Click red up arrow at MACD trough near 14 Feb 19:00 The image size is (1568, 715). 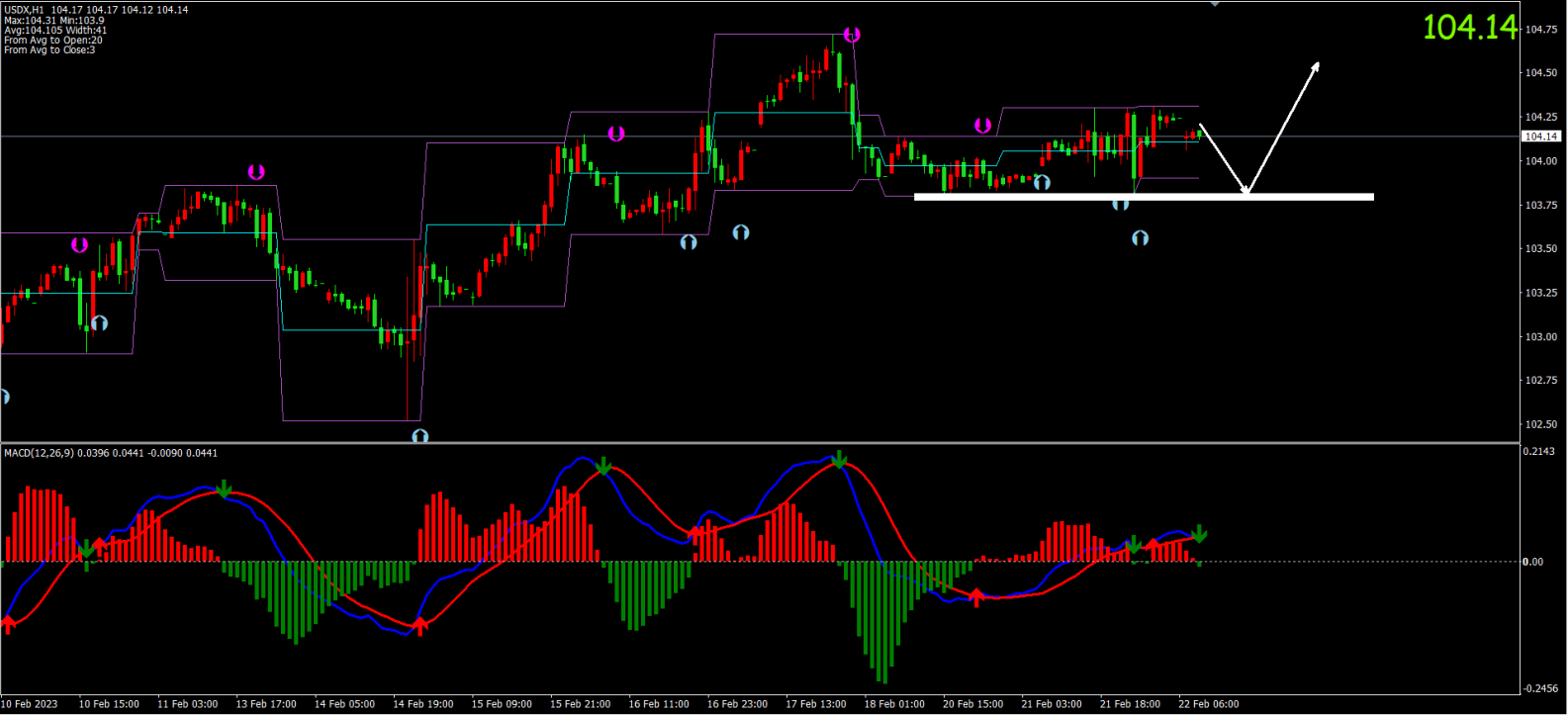click(420, 625)
